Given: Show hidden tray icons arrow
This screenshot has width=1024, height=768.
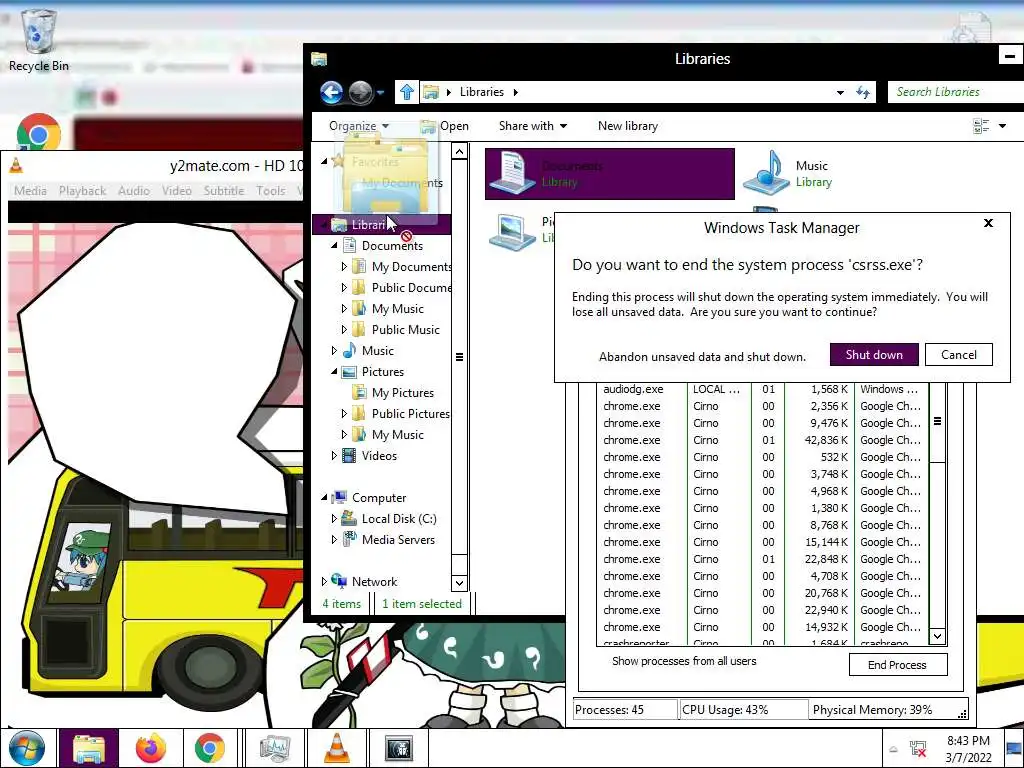Looking at the screenshot, I should click(x=893, y=749).
